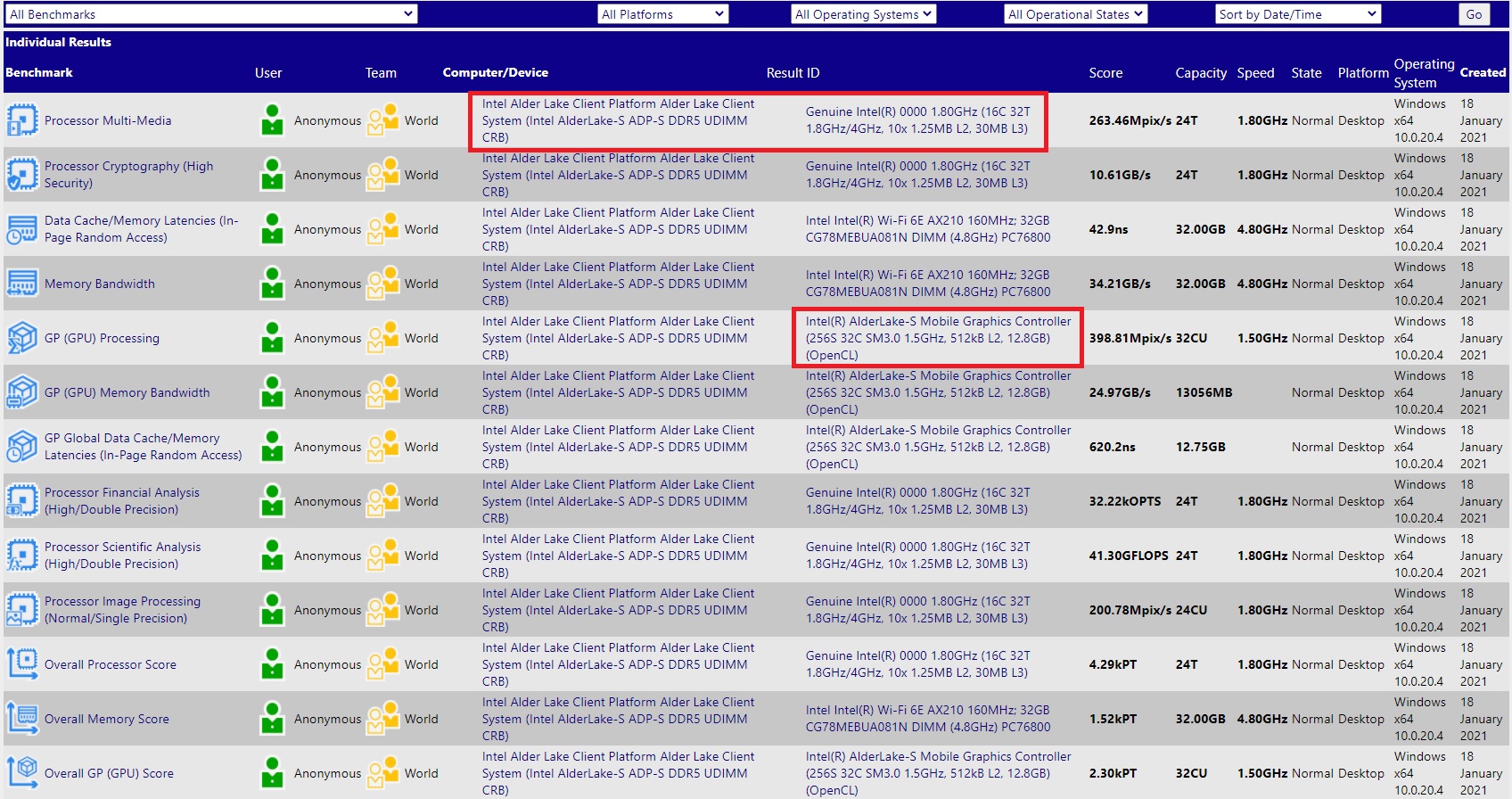
Task: Click the Overall Memory Score icon
Action: pos(22,719)
